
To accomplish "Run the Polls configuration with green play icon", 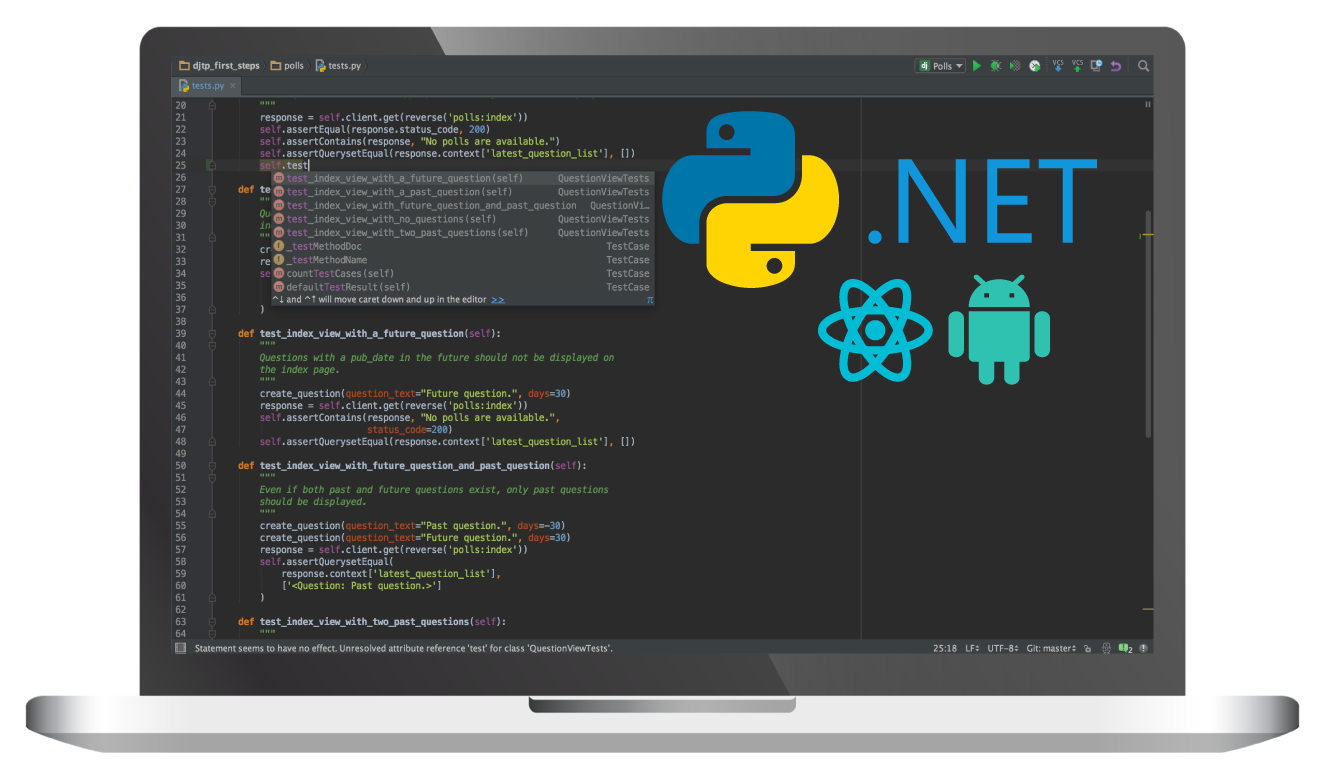I will point(977,66).
